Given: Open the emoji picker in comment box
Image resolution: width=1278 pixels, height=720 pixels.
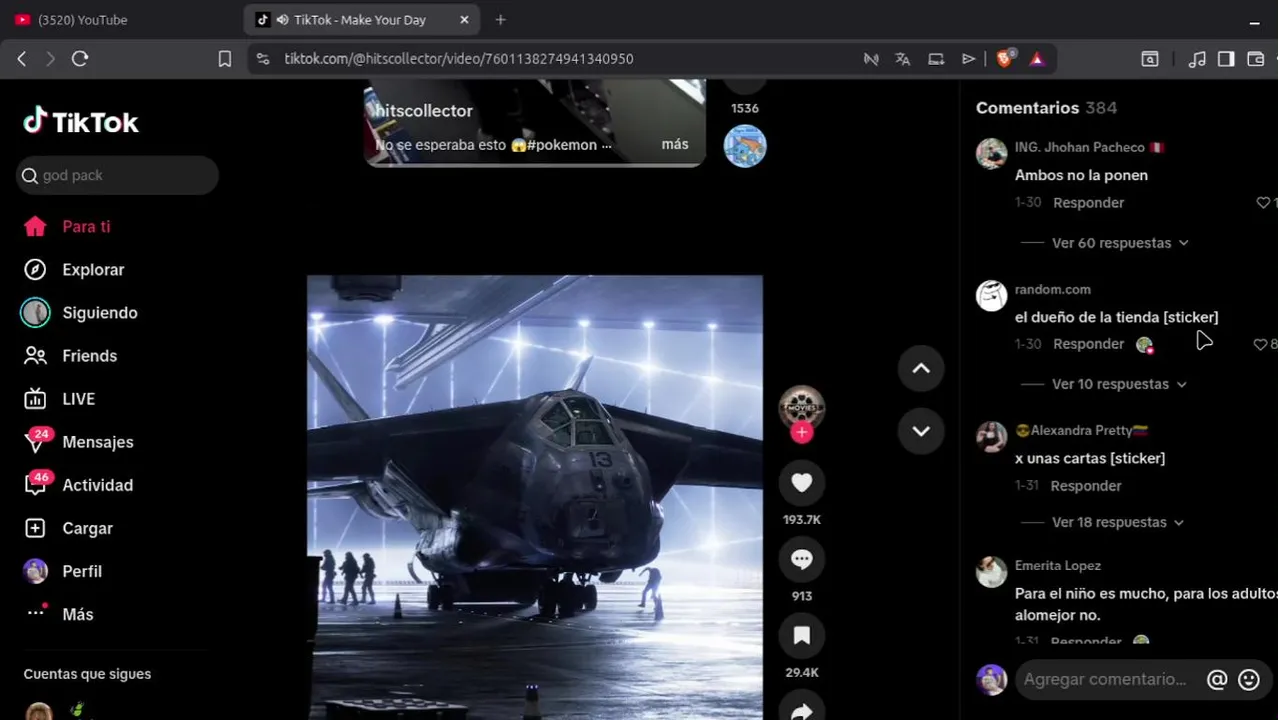Looking at the screenshot, I should point(1249,680).
